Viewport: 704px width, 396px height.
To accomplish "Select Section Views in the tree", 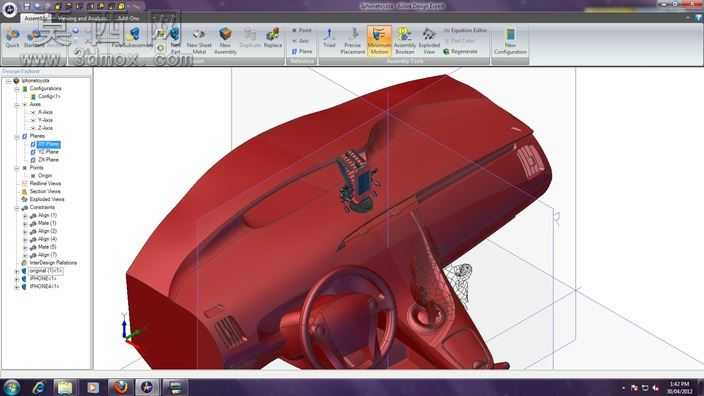I will pos(45,191).
